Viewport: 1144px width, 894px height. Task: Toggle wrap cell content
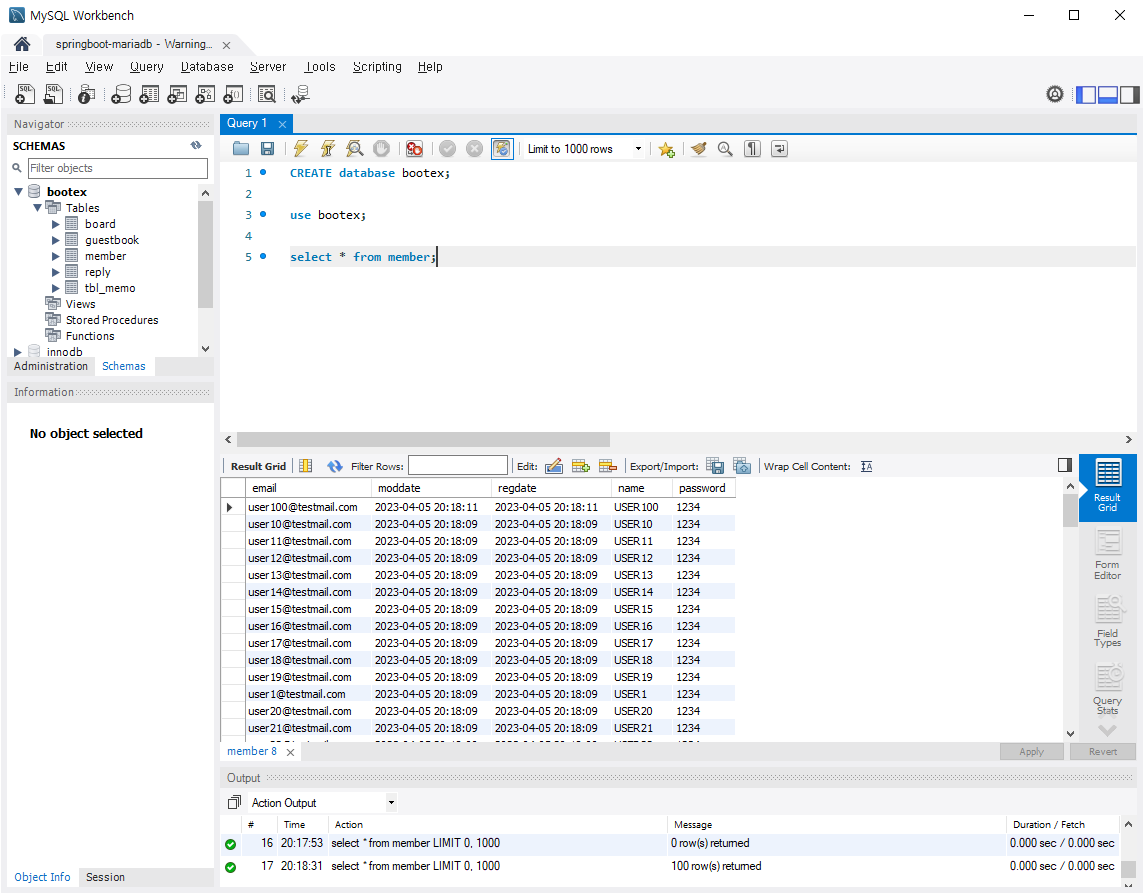(x=866, y=466)
